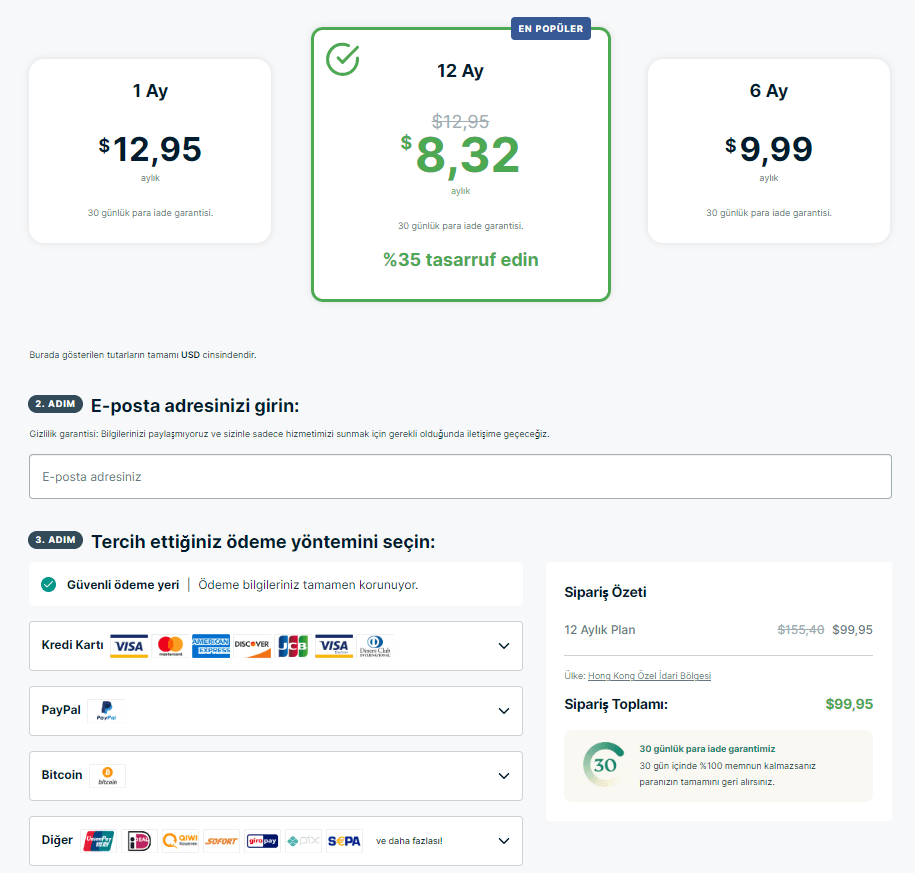The image size is (915, 873).
Task: Select the 1 Ay plan card
Action: (x=150, y=150)
